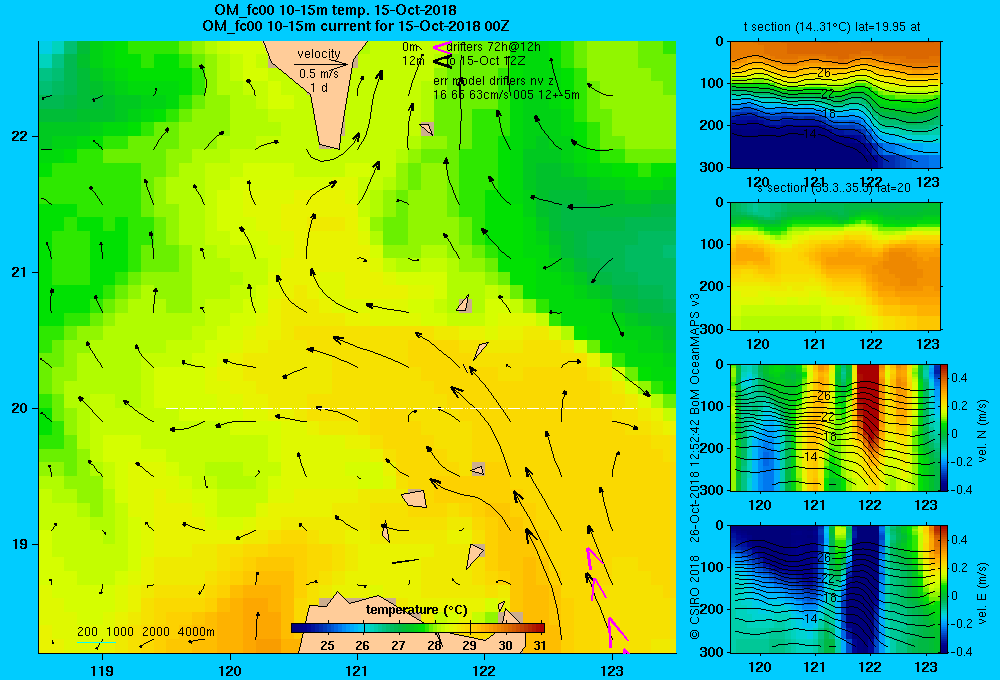
Task: Click the 'vel. E (m/s)' axis label
Action: 982,593
